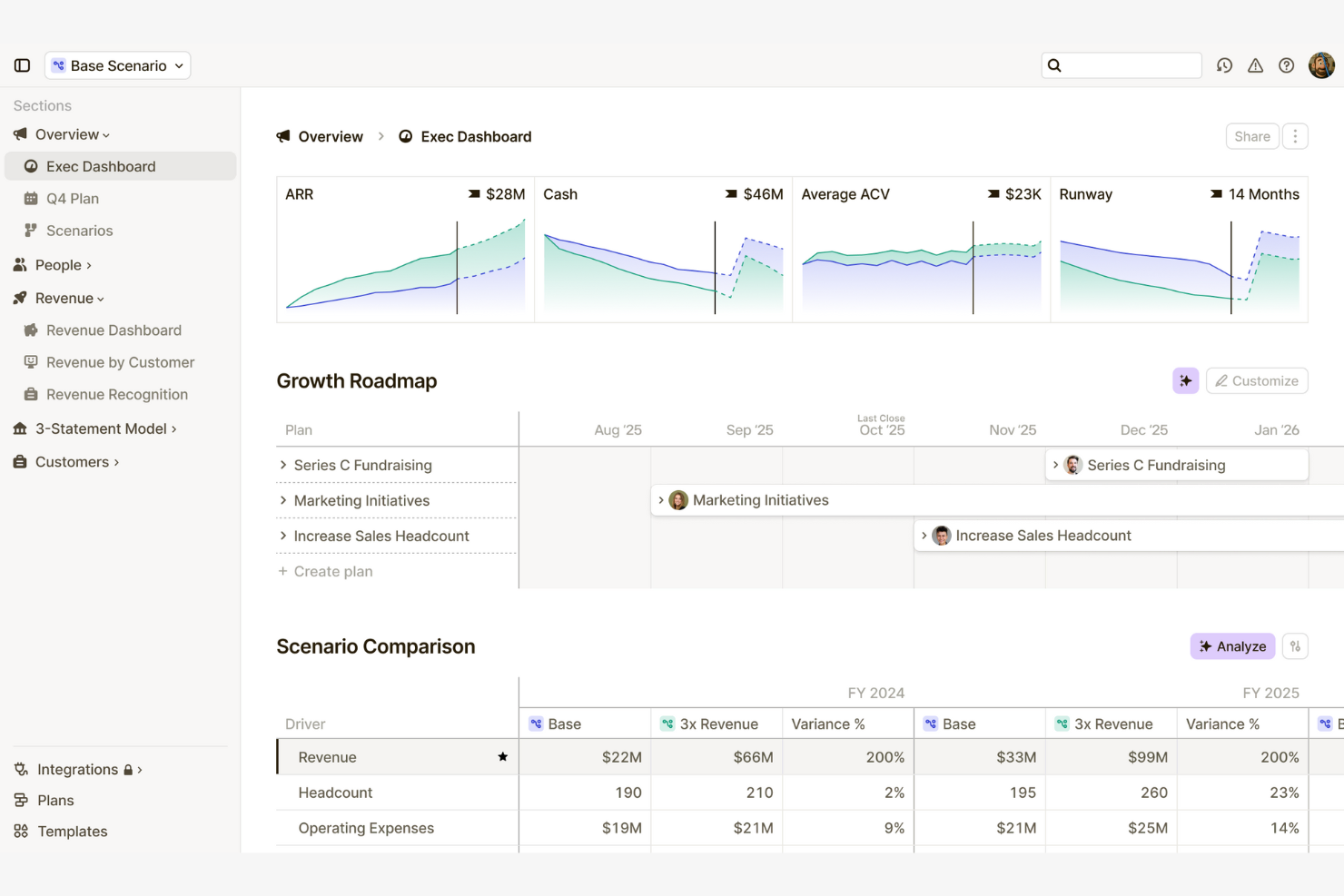1344x896 pixels.
Task: Click the Customize button above Growth Roadmap
Action: [1257, 380]
